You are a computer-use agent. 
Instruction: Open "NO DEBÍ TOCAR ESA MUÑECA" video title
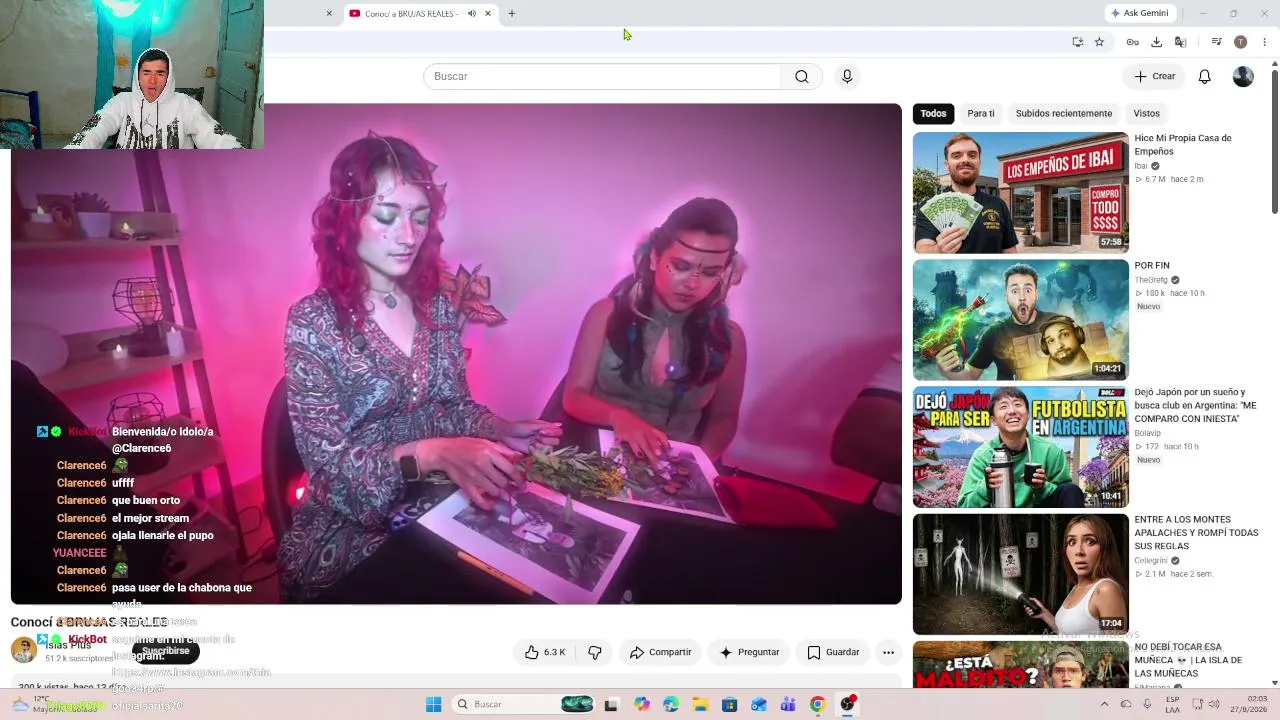pos(1188,660)
